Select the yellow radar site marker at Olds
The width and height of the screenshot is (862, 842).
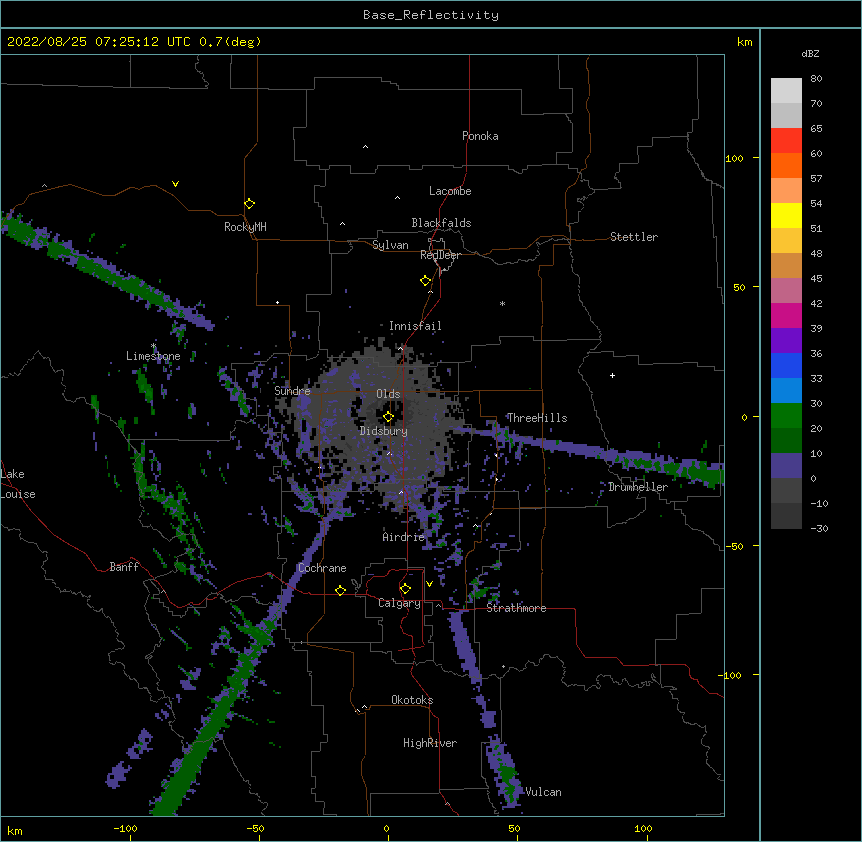tap(388, 417)
